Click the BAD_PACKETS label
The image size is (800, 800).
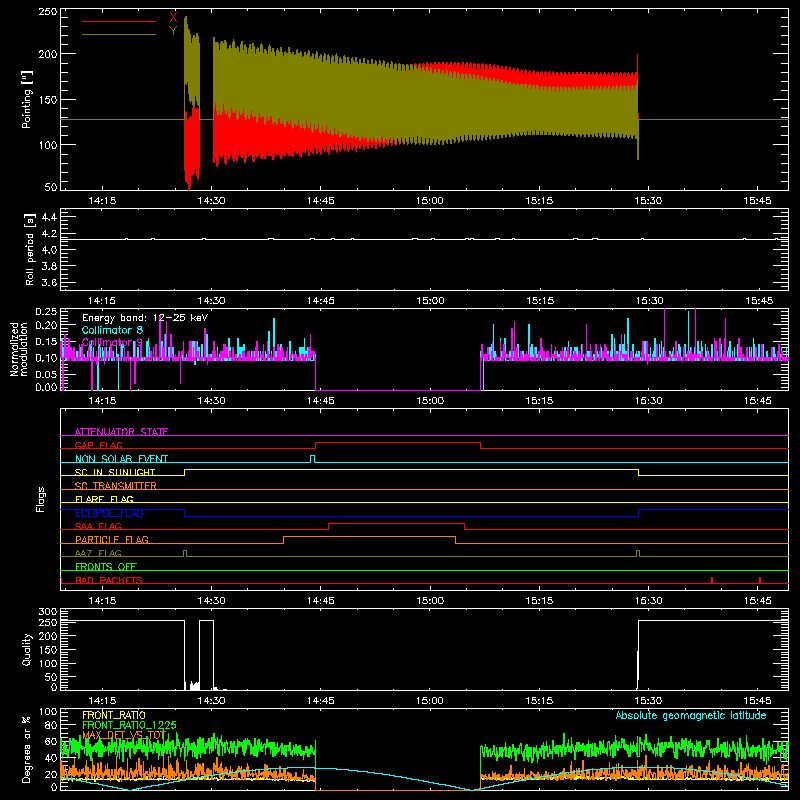[x=109, y=580]
